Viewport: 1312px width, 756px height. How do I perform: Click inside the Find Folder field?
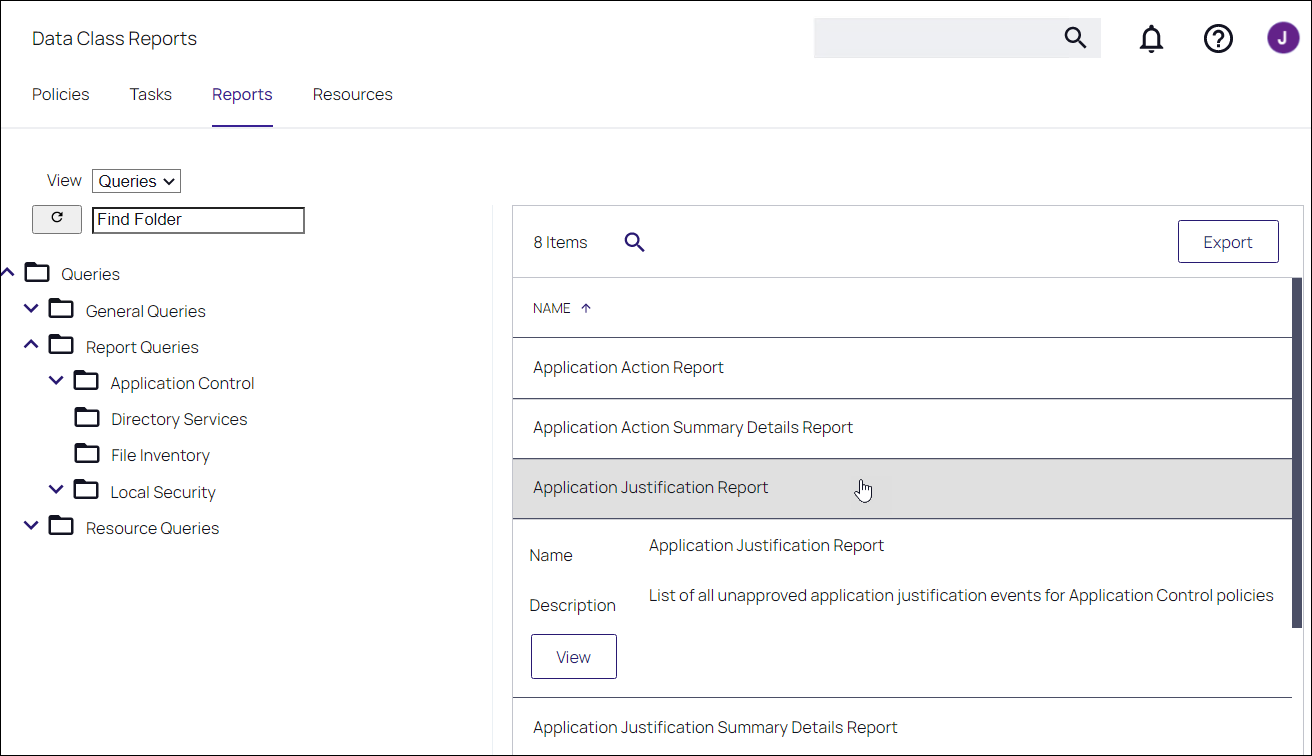tap(197, 219)
